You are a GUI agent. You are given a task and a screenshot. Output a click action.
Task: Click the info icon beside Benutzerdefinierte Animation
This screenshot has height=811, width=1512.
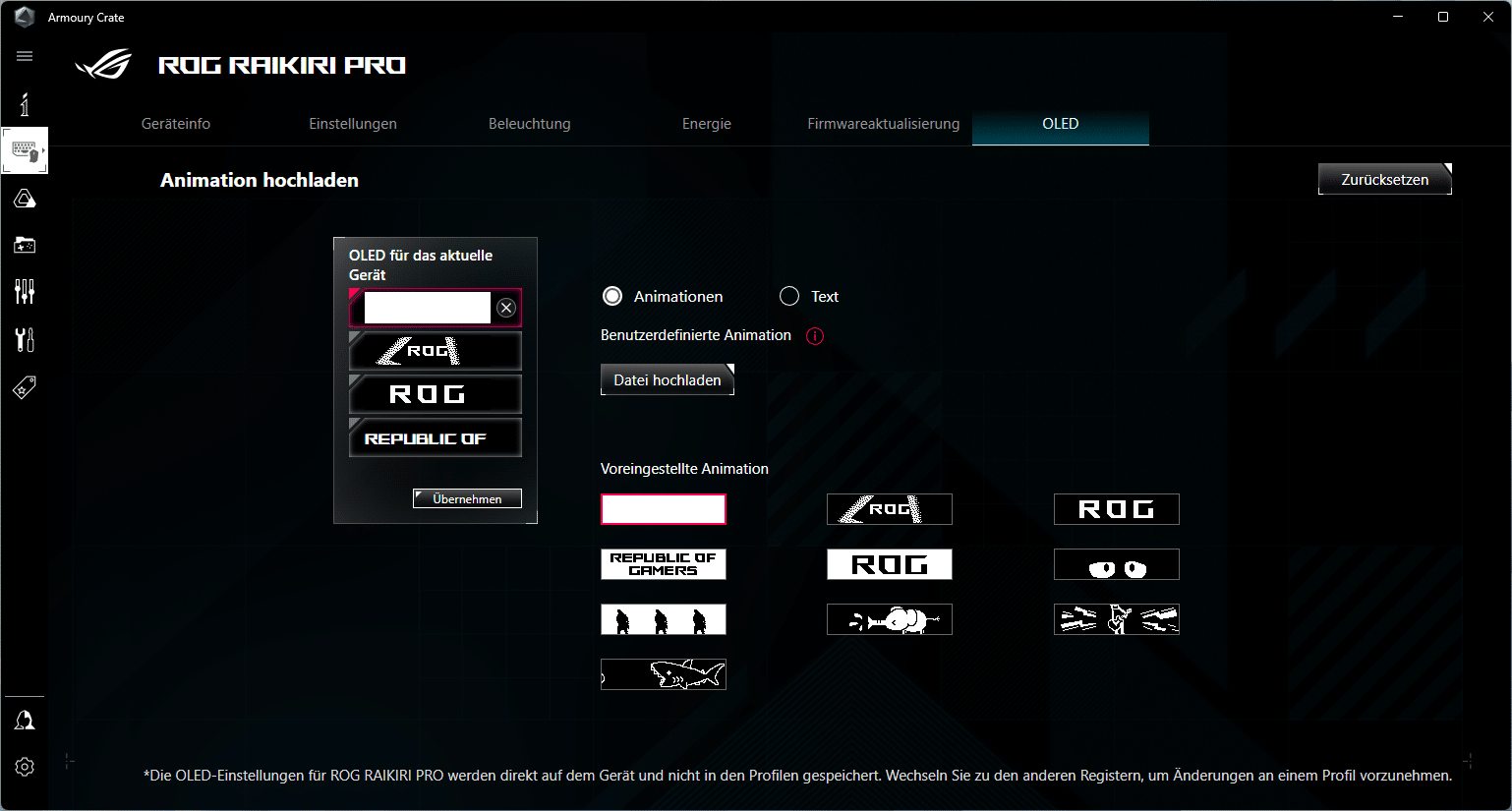(x=814, y=336)
